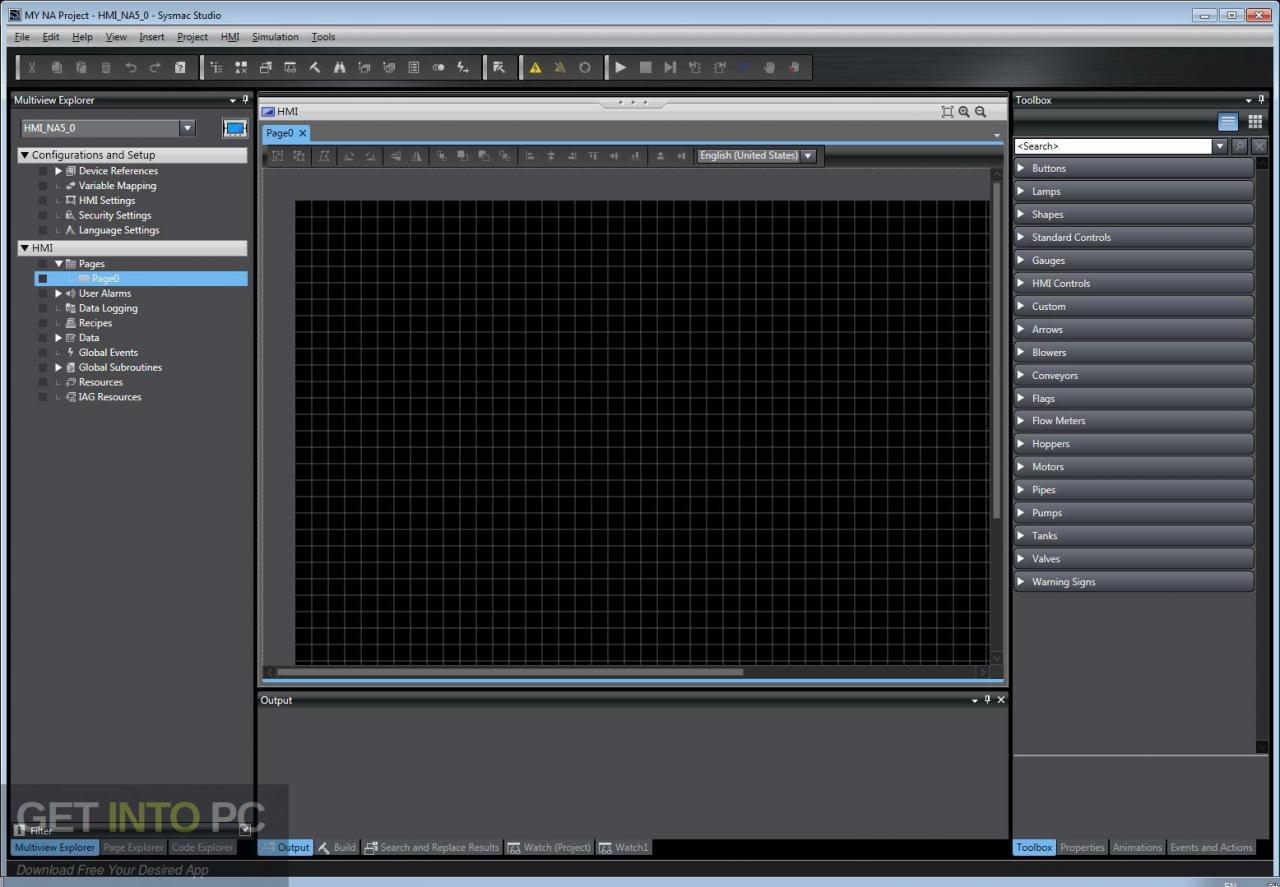Zoom out with the minus magnifier icon
This screenshot has height=887, width=1280.
pyautogui.click(x=981, y=112)
